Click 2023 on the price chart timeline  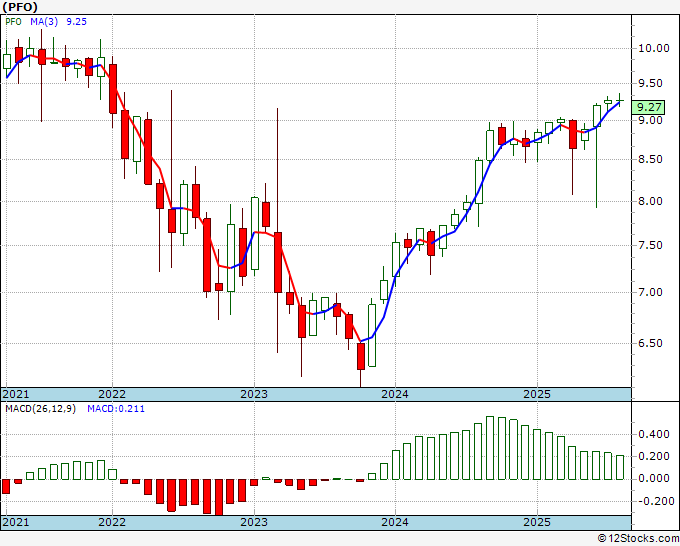click(254, 394)
